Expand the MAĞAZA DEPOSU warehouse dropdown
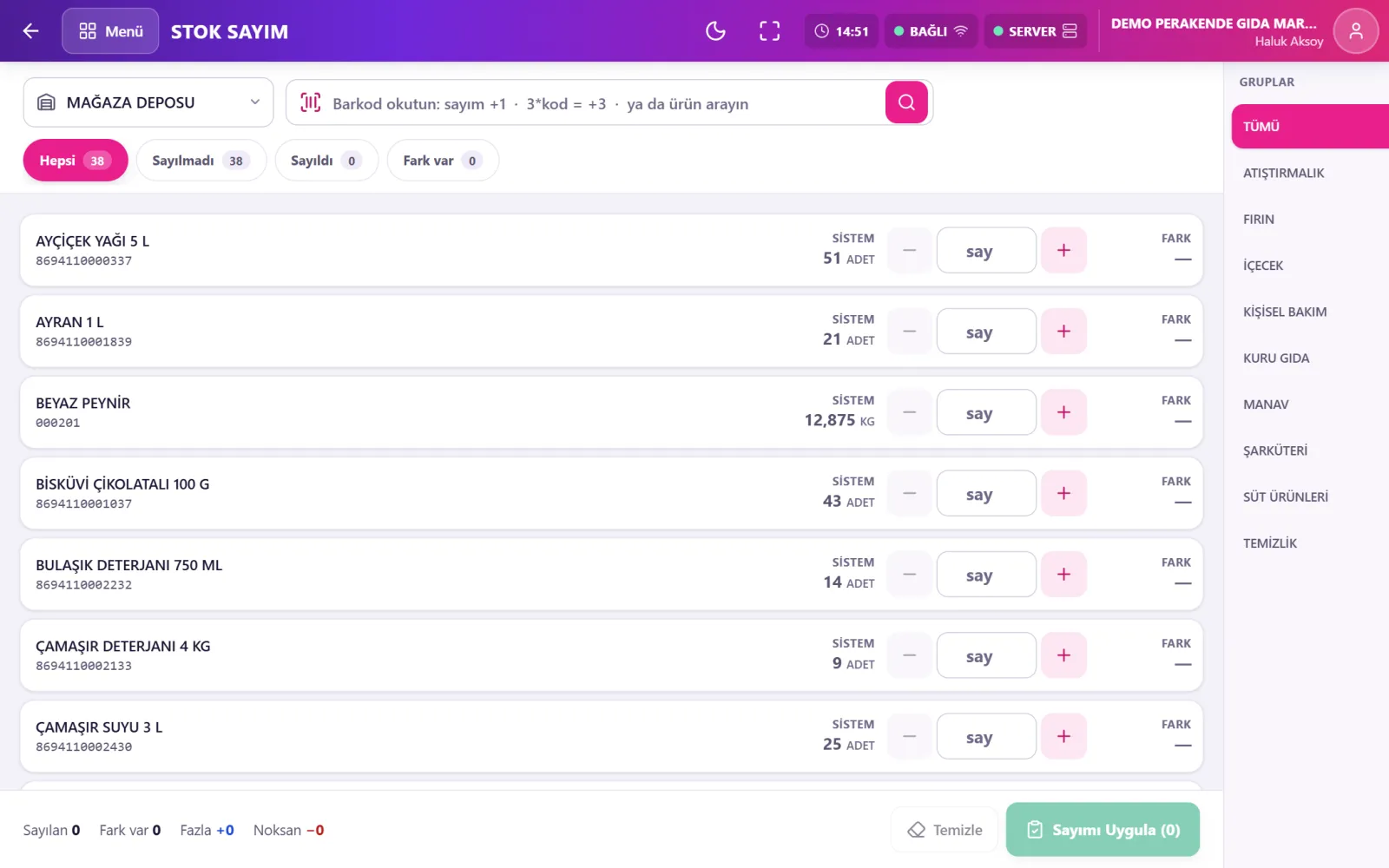Viewport: 1389px width, 868px height. [x=148, y=102]
